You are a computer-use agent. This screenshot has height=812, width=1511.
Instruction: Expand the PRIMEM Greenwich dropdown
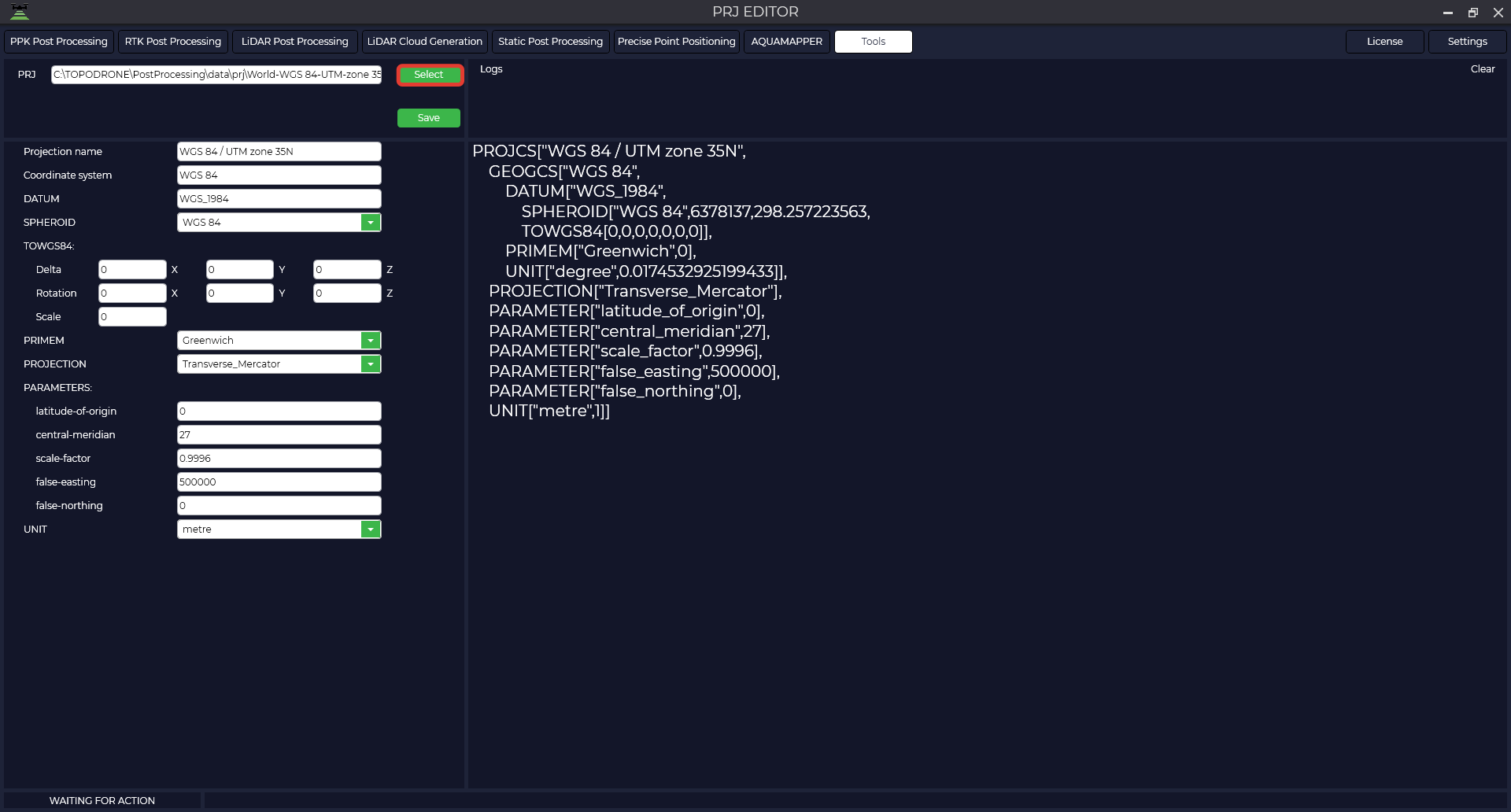(371, 341)
